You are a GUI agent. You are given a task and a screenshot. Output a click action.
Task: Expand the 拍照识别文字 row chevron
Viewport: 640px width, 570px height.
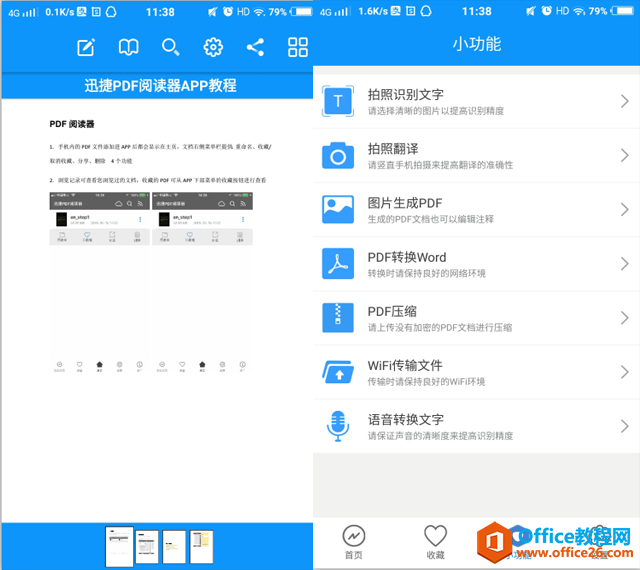624,101
